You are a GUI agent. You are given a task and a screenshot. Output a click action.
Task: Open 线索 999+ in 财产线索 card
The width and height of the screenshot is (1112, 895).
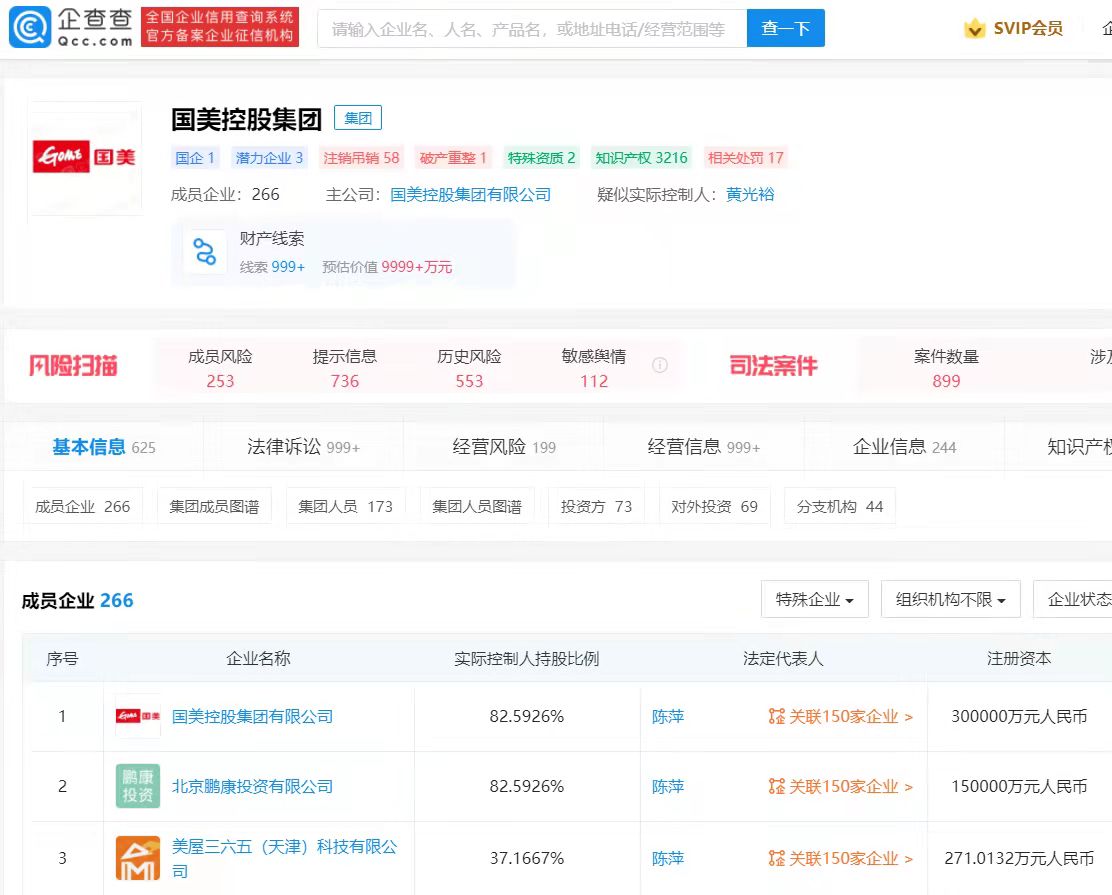pos(272,267)
